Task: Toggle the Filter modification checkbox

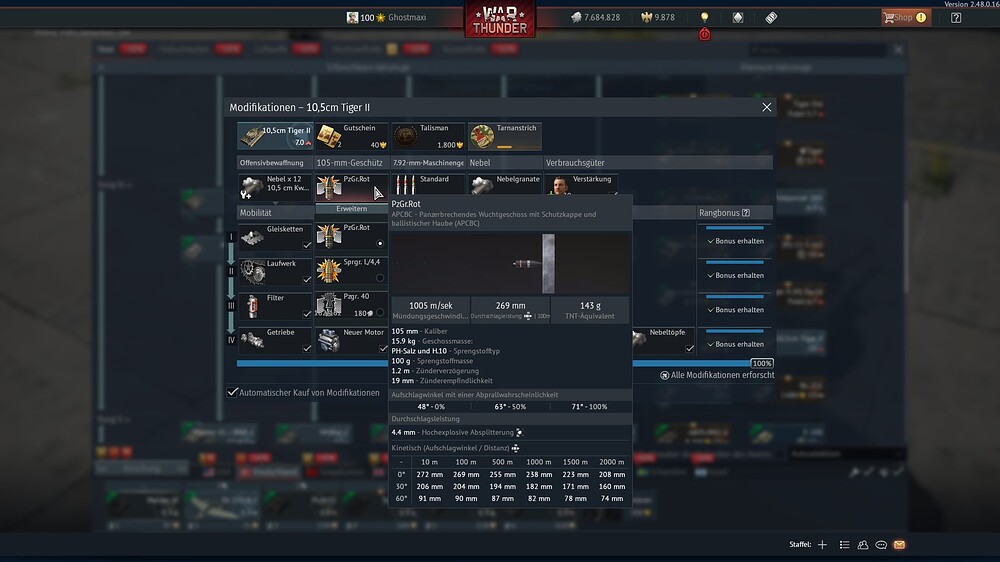Action: pos(307,314)
